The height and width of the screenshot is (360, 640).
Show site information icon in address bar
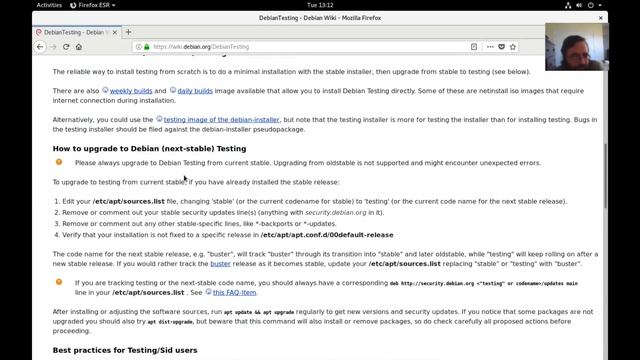tap(139, 47)
